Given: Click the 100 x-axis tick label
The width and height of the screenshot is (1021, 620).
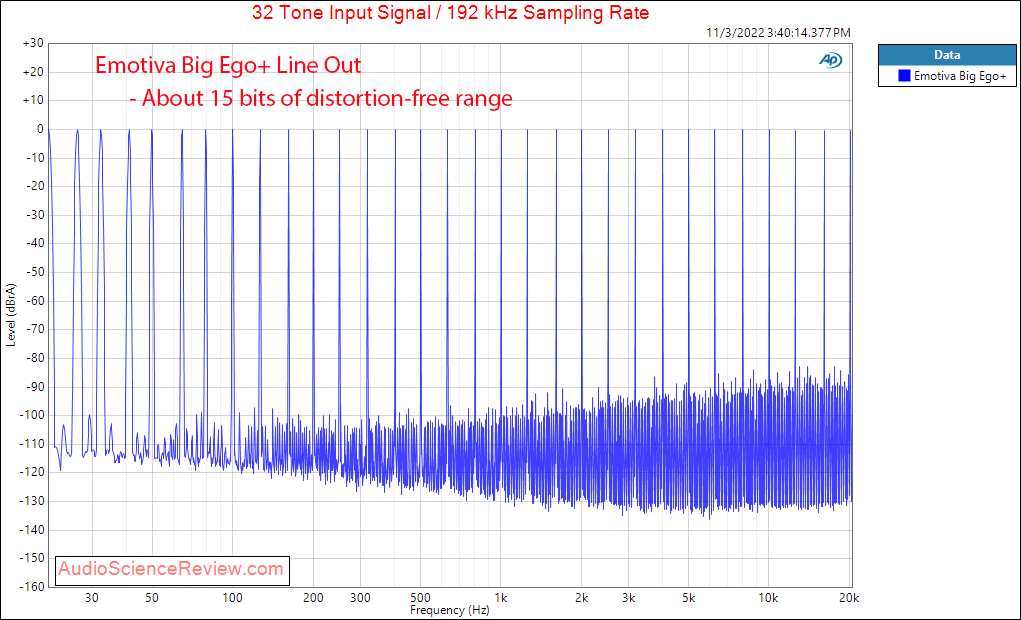Looking at the screenshot, I should 232,599.
